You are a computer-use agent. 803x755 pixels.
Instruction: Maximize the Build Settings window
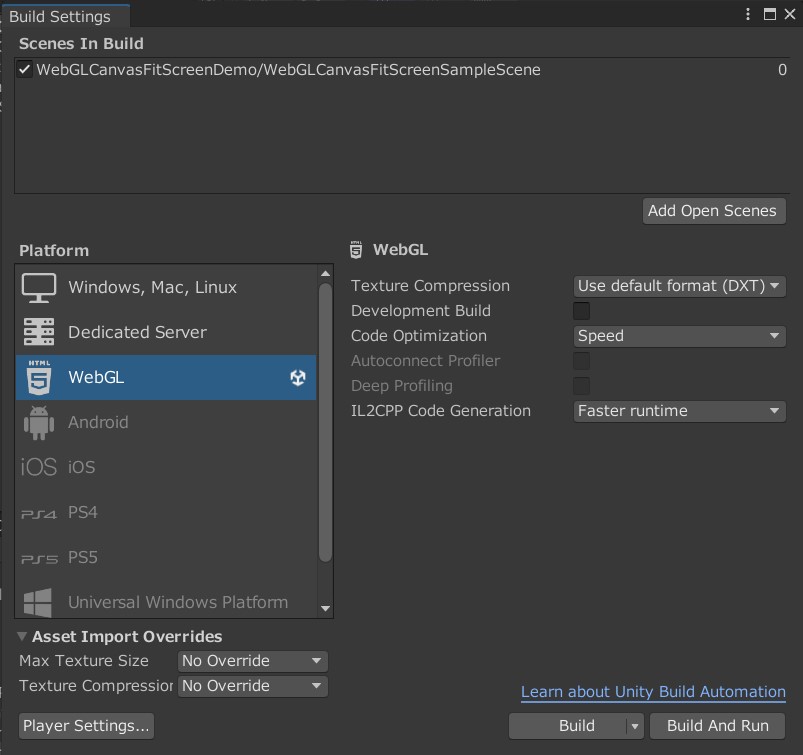769,14
